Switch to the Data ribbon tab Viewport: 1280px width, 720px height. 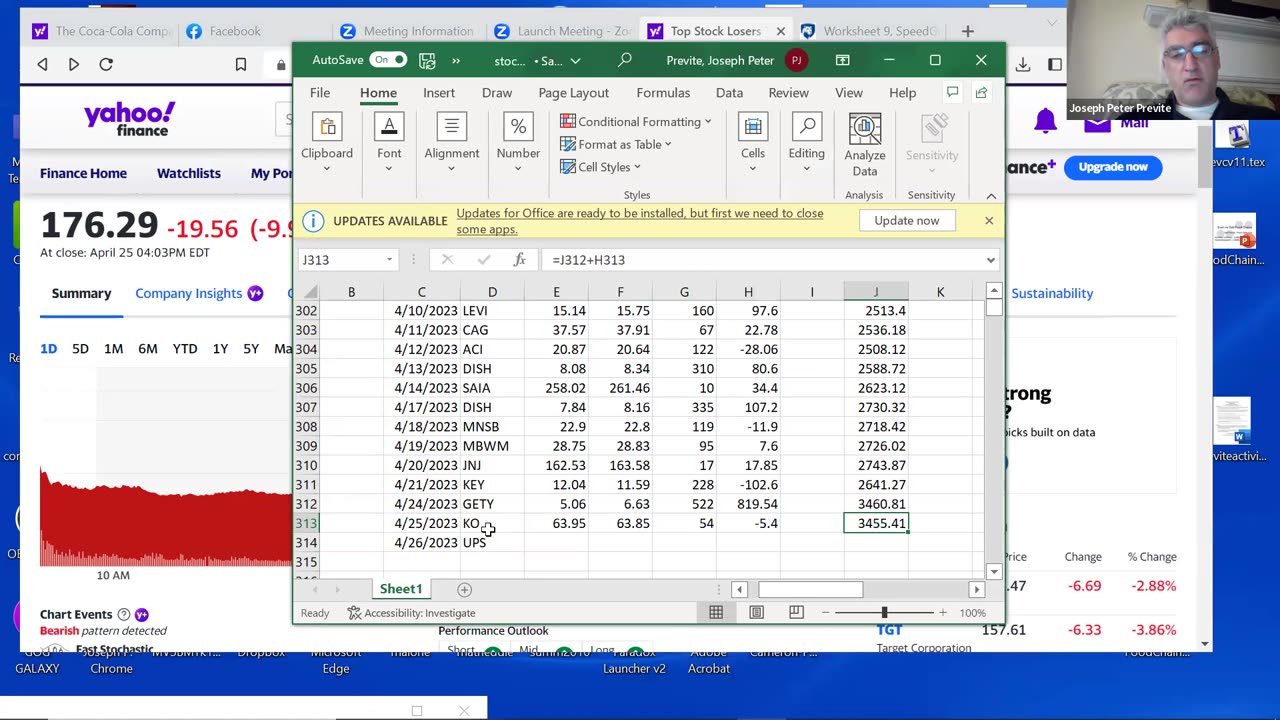click(729, 93)
